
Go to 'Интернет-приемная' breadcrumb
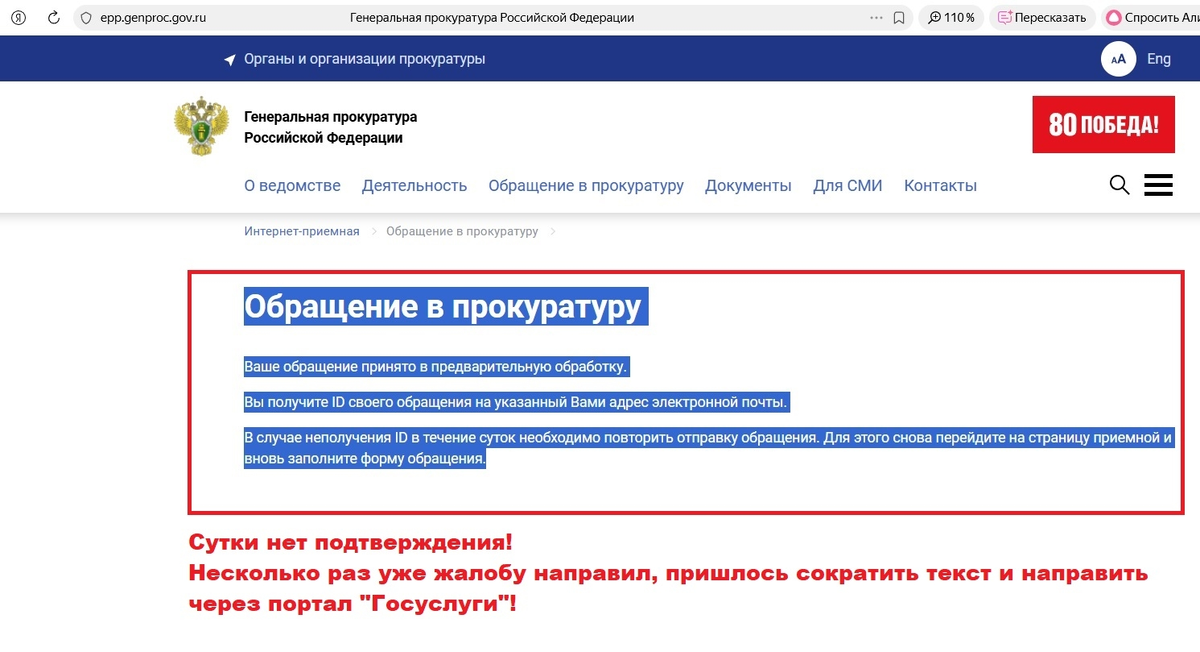302,231
